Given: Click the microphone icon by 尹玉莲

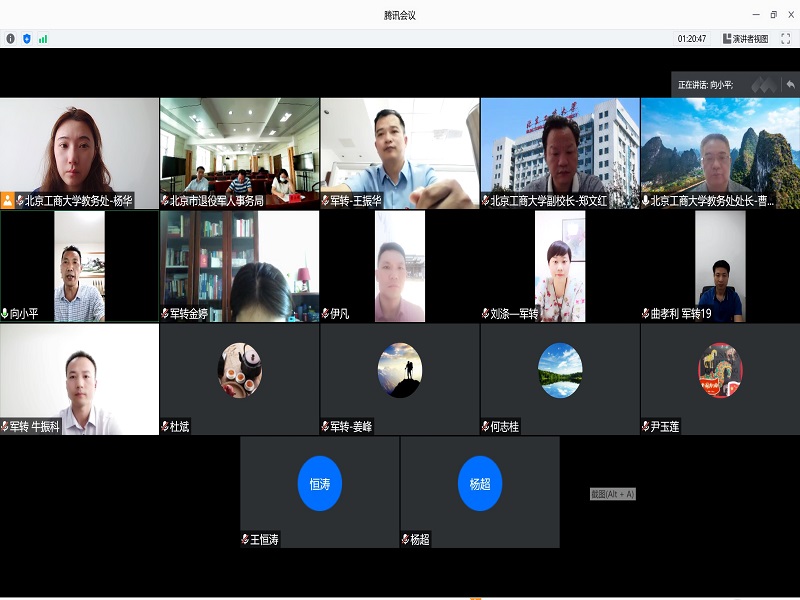Looking at the screenshot, I should (644, 423).
